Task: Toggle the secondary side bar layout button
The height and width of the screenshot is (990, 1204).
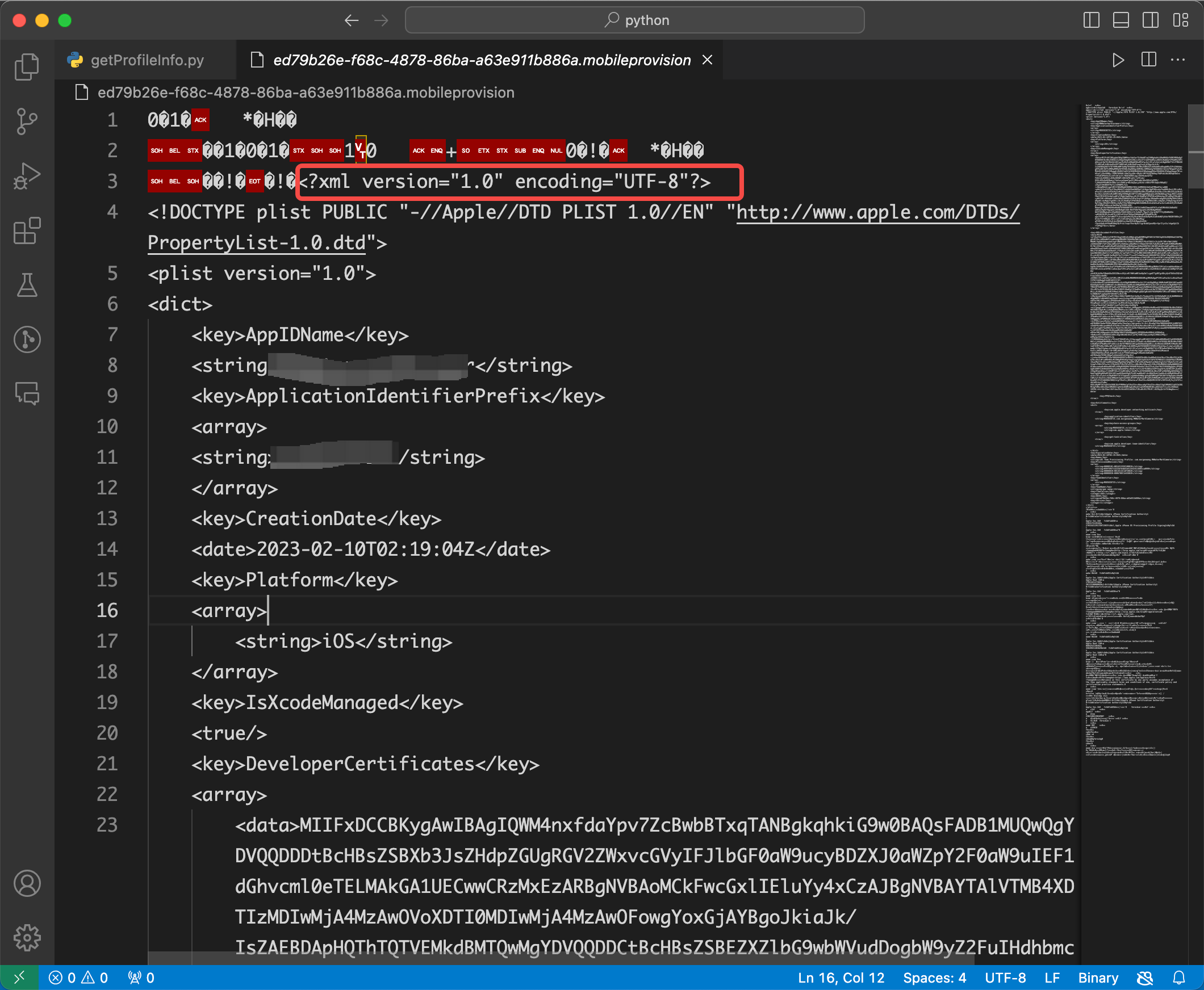Action: tap(1151, 20)
